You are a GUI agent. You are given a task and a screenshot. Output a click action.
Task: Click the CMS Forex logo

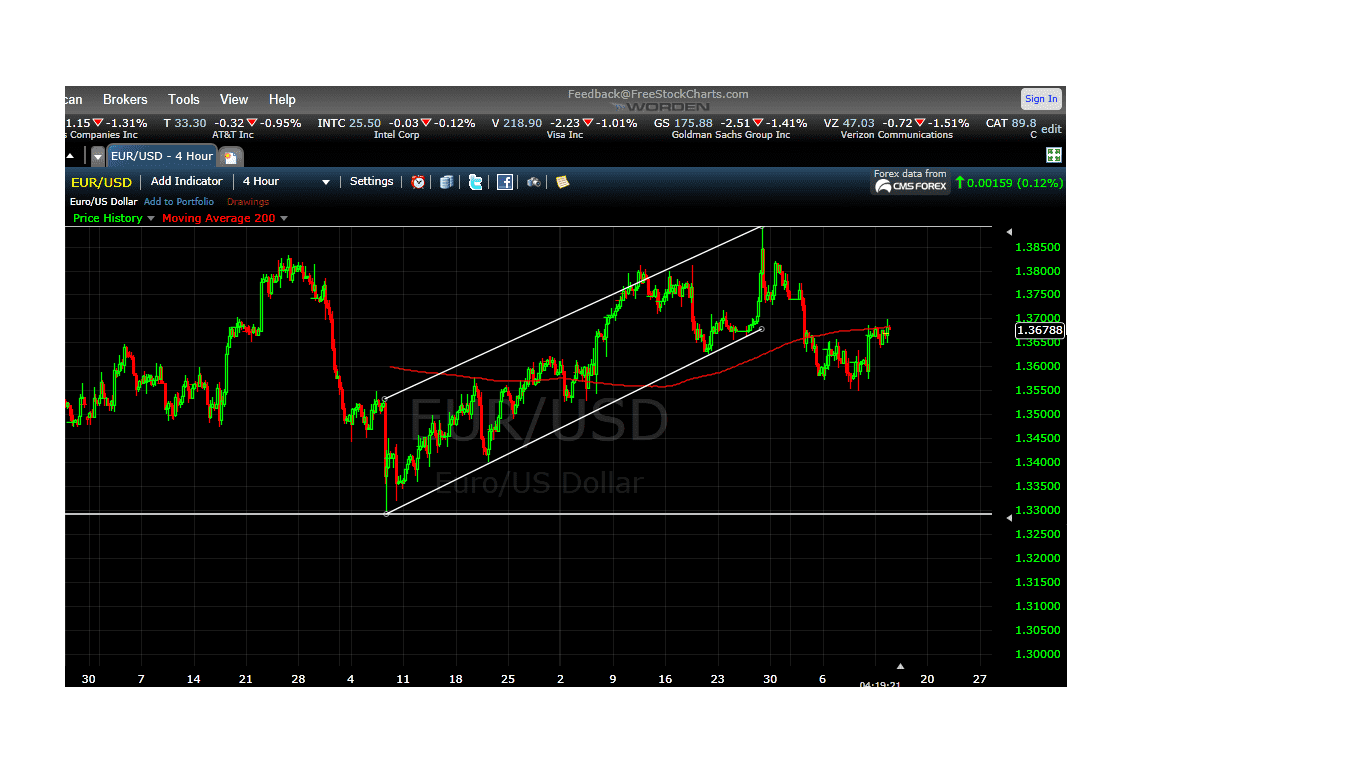(909, 186)
